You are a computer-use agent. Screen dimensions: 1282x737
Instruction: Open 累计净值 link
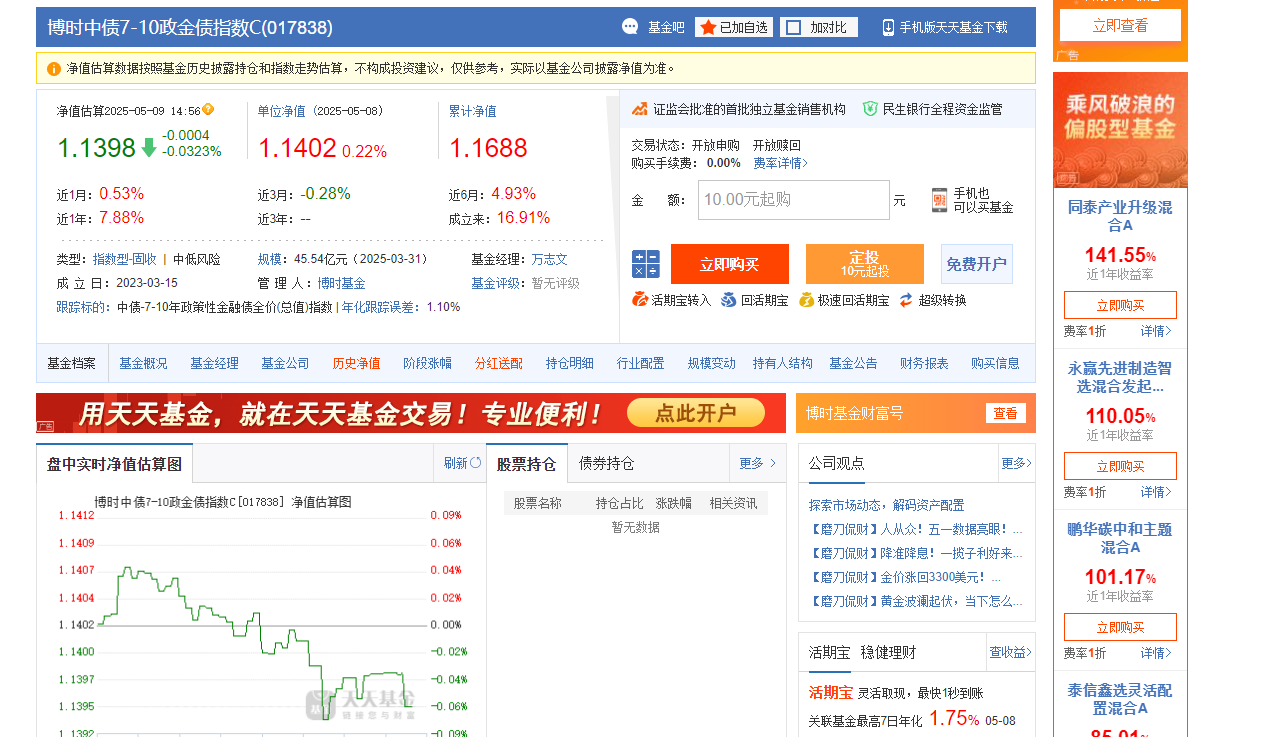pyautogui.click(x=473, y=111)
